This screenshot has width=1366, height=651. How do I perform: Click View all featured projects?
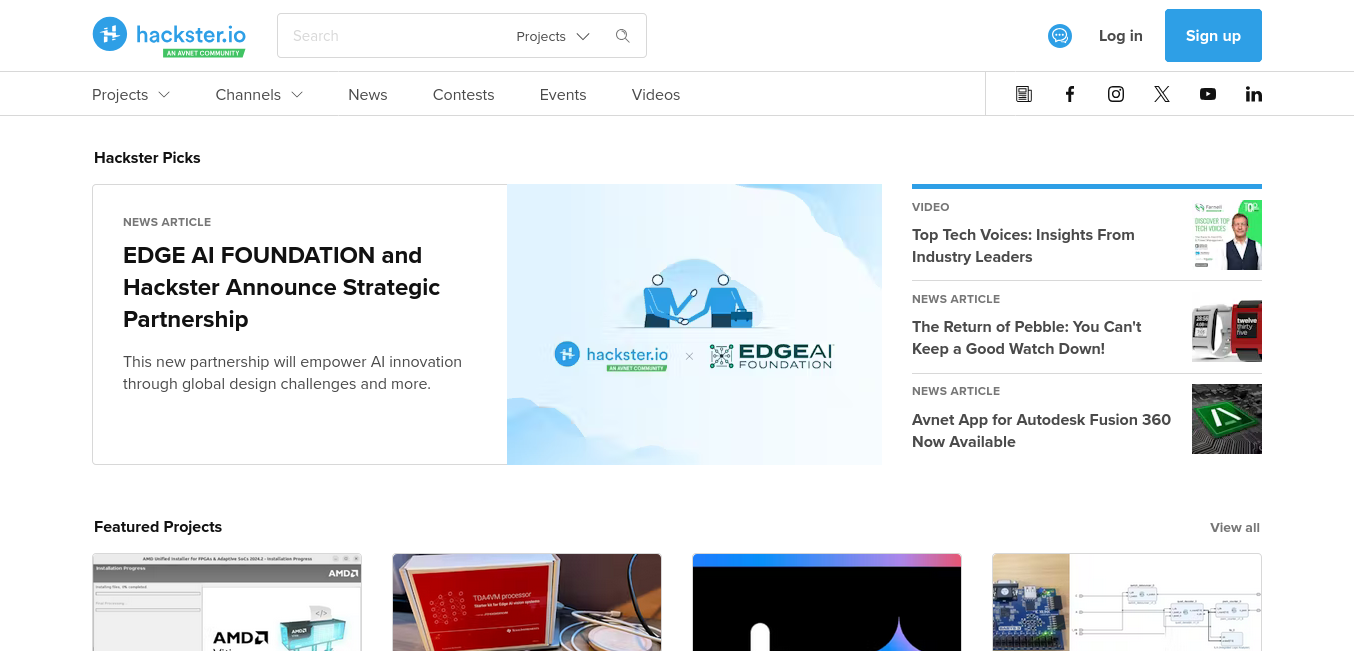click(x=1235, y=528)
